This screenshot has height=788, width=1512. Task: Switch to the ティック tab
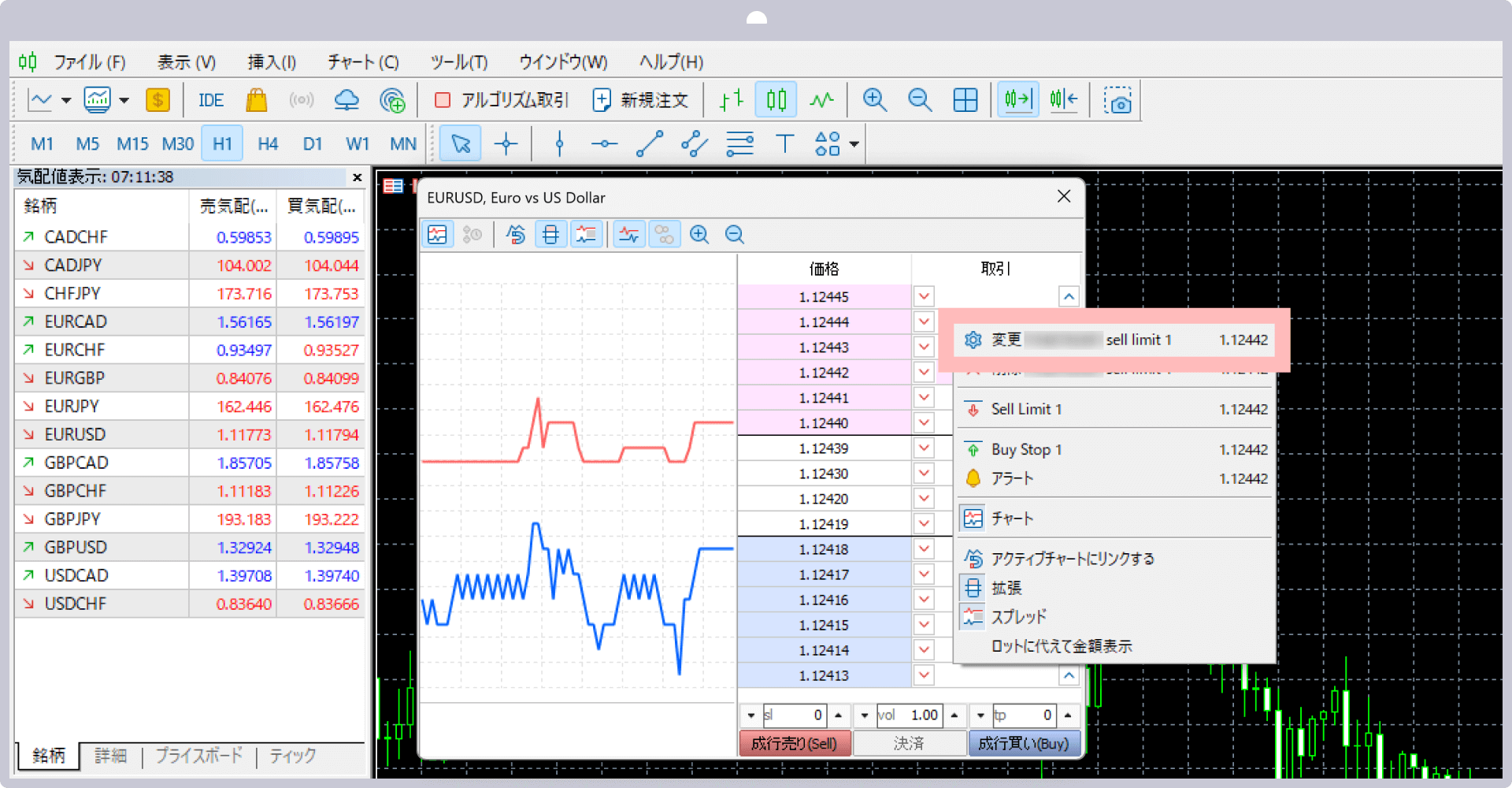coord(292,756)
